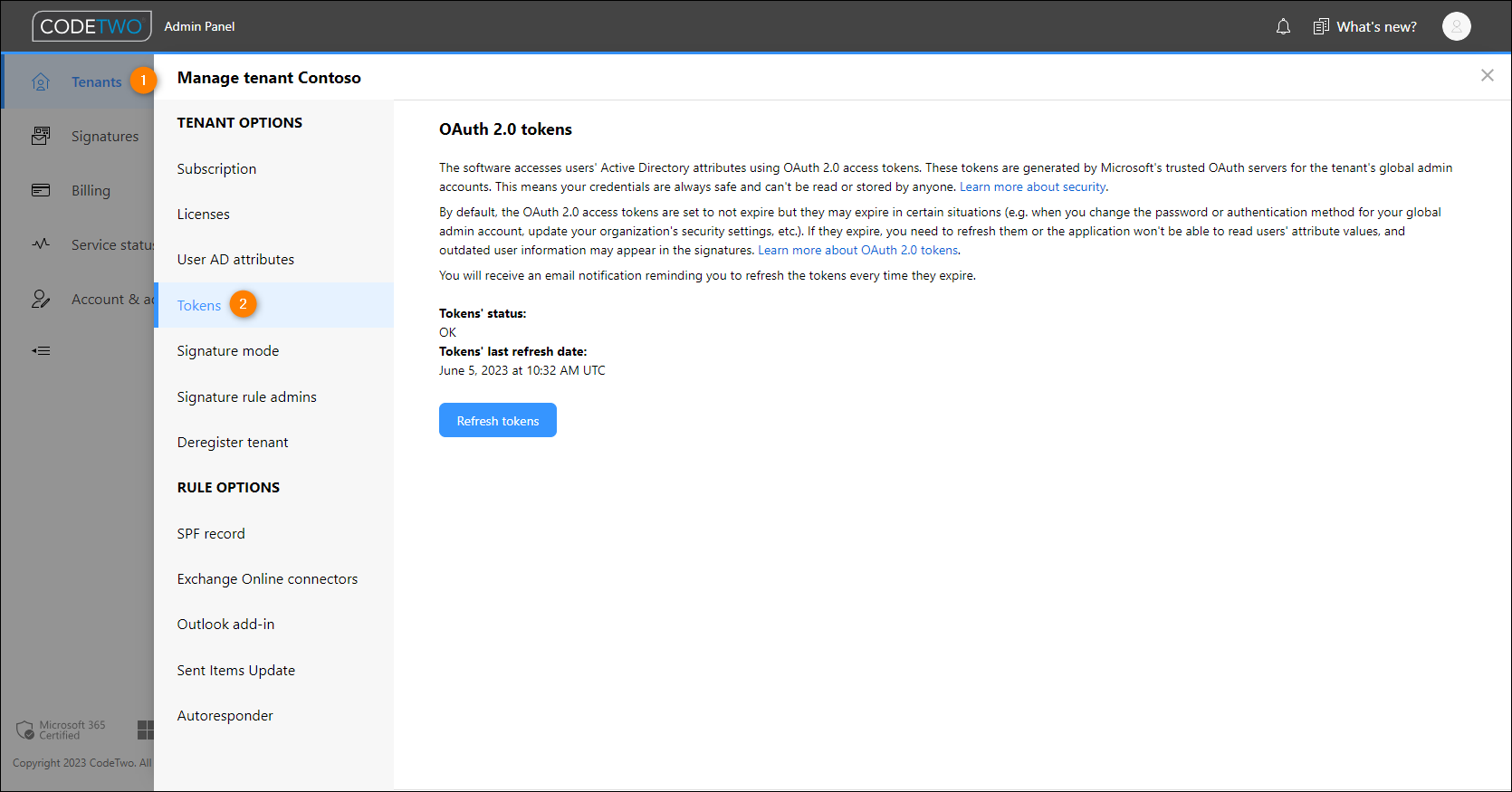1512x792 pixels.
Task: Click the Service status pulse icon
Action: point(41,244)
